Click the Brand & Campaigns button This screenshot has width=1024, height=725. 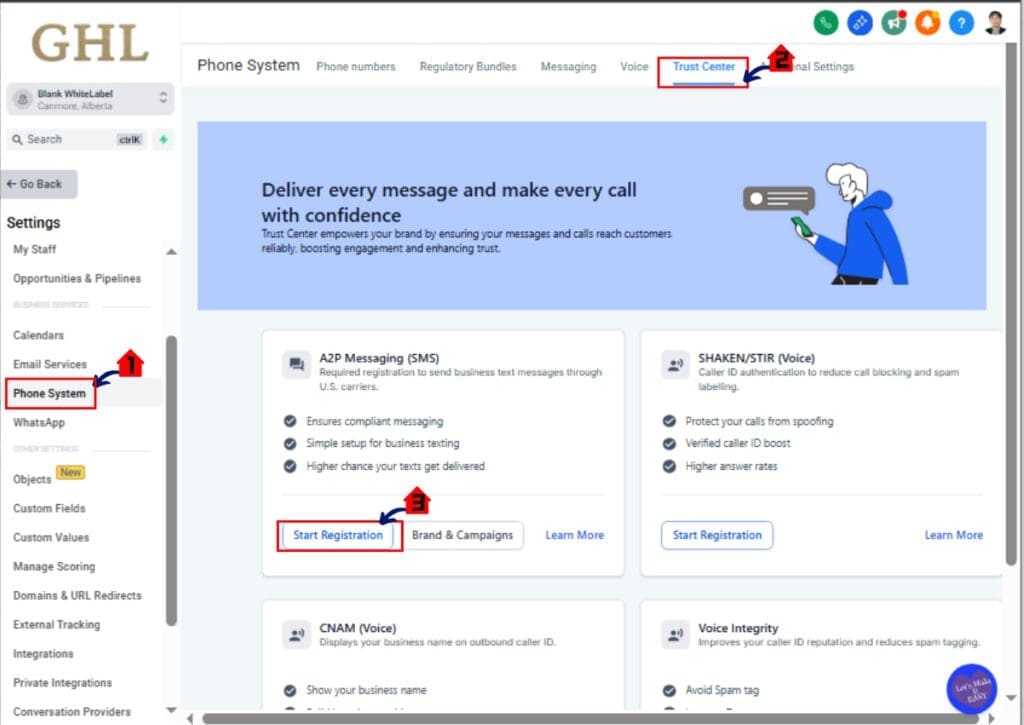(x=462, y=535)
